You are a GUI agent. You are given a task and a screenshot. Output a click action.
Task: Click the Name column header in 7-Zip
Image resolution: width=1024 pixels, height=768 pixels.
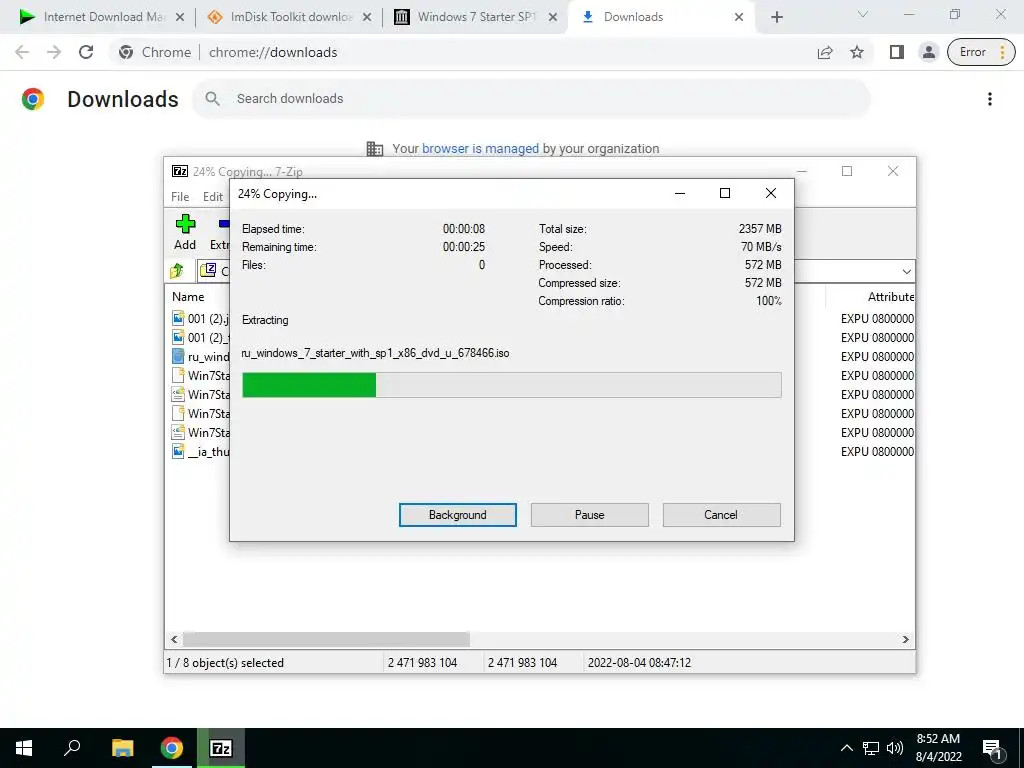188,296
